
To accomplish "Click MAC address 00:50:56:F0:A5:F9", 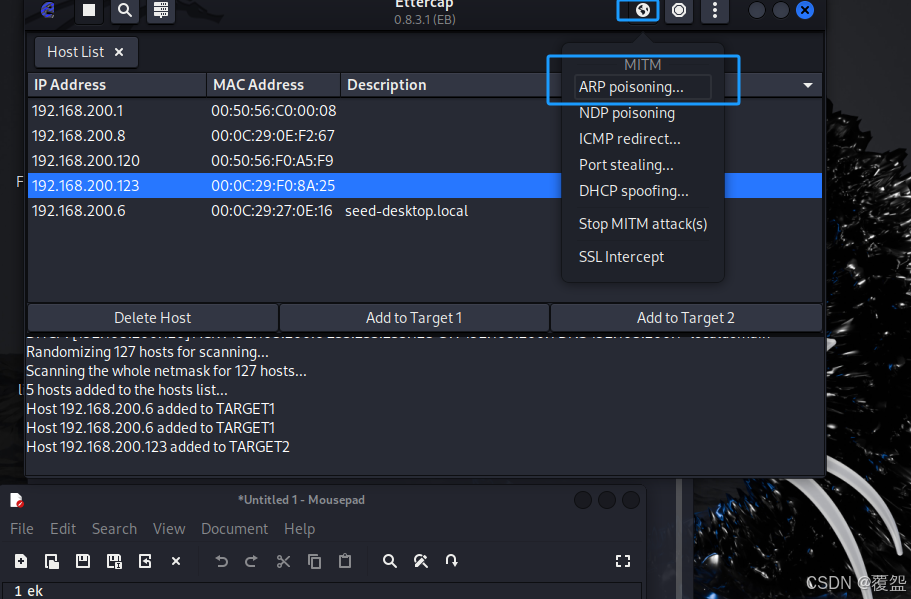I will pyautogui.click(x=272, y=161).
